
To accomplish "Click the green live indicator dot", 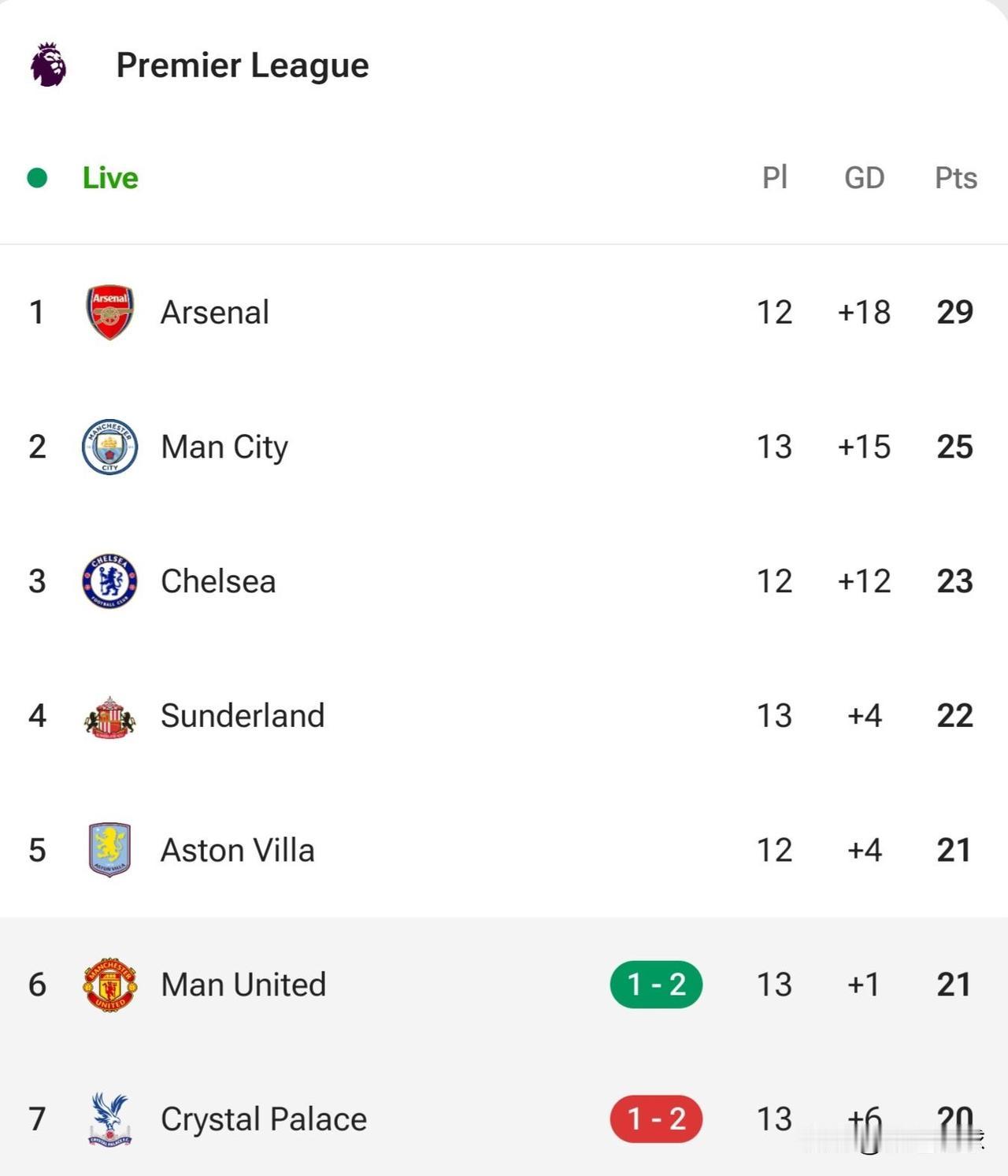I will click(x=37, y=178).
